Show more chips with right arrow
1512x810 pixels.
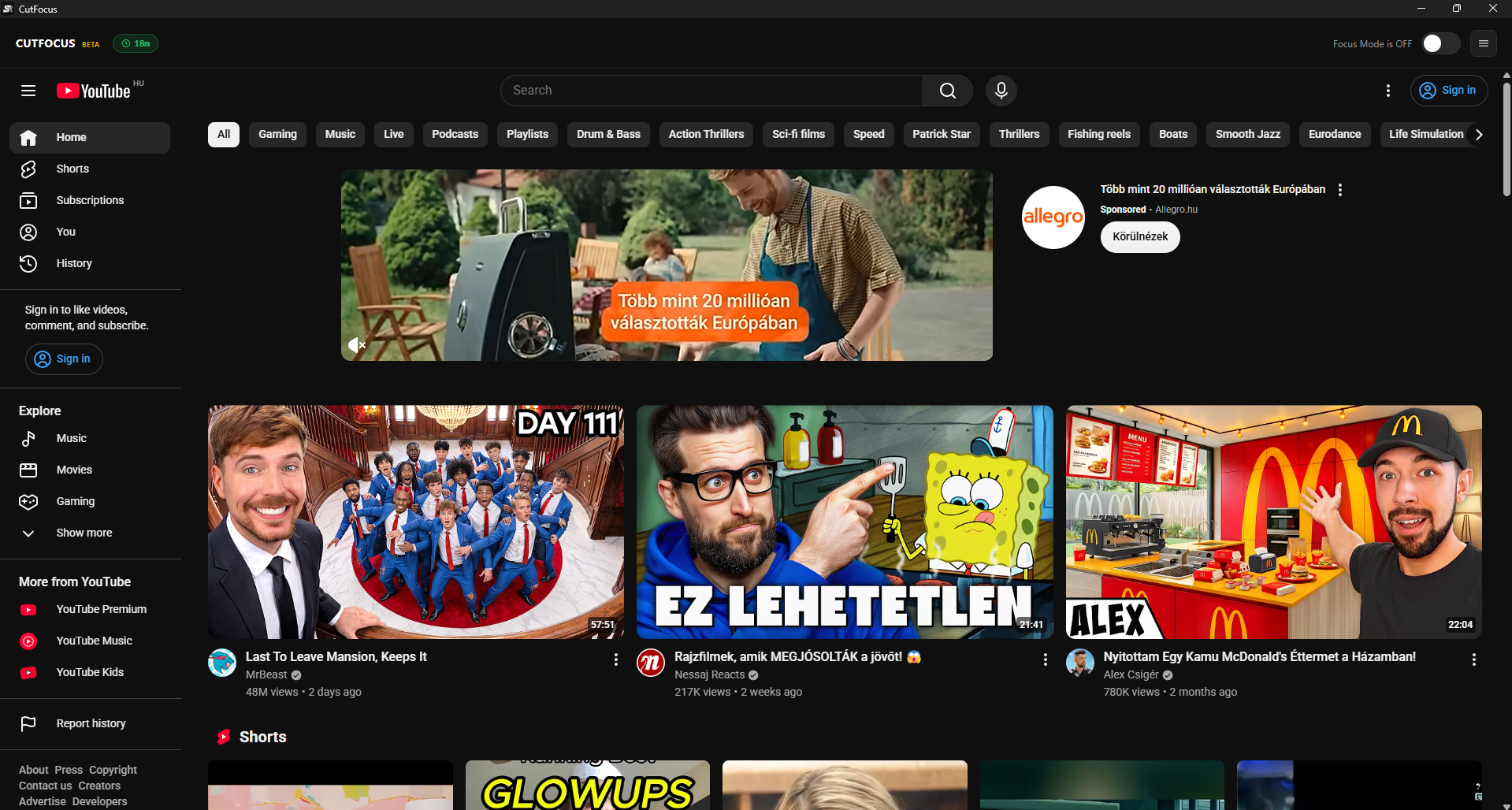(1479, 135)
